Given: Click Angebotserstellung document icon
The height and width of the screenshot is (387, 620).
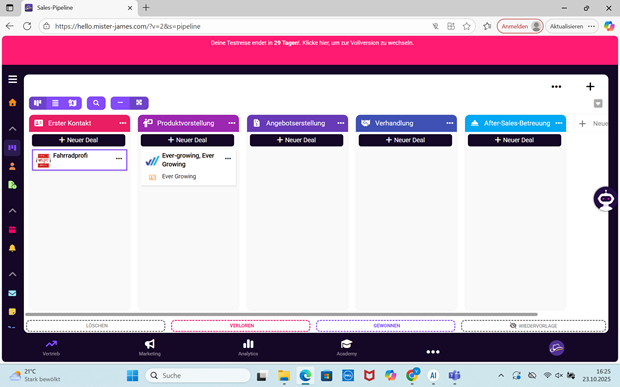Looking at the screenshot, I should click(x=257, y=123).
